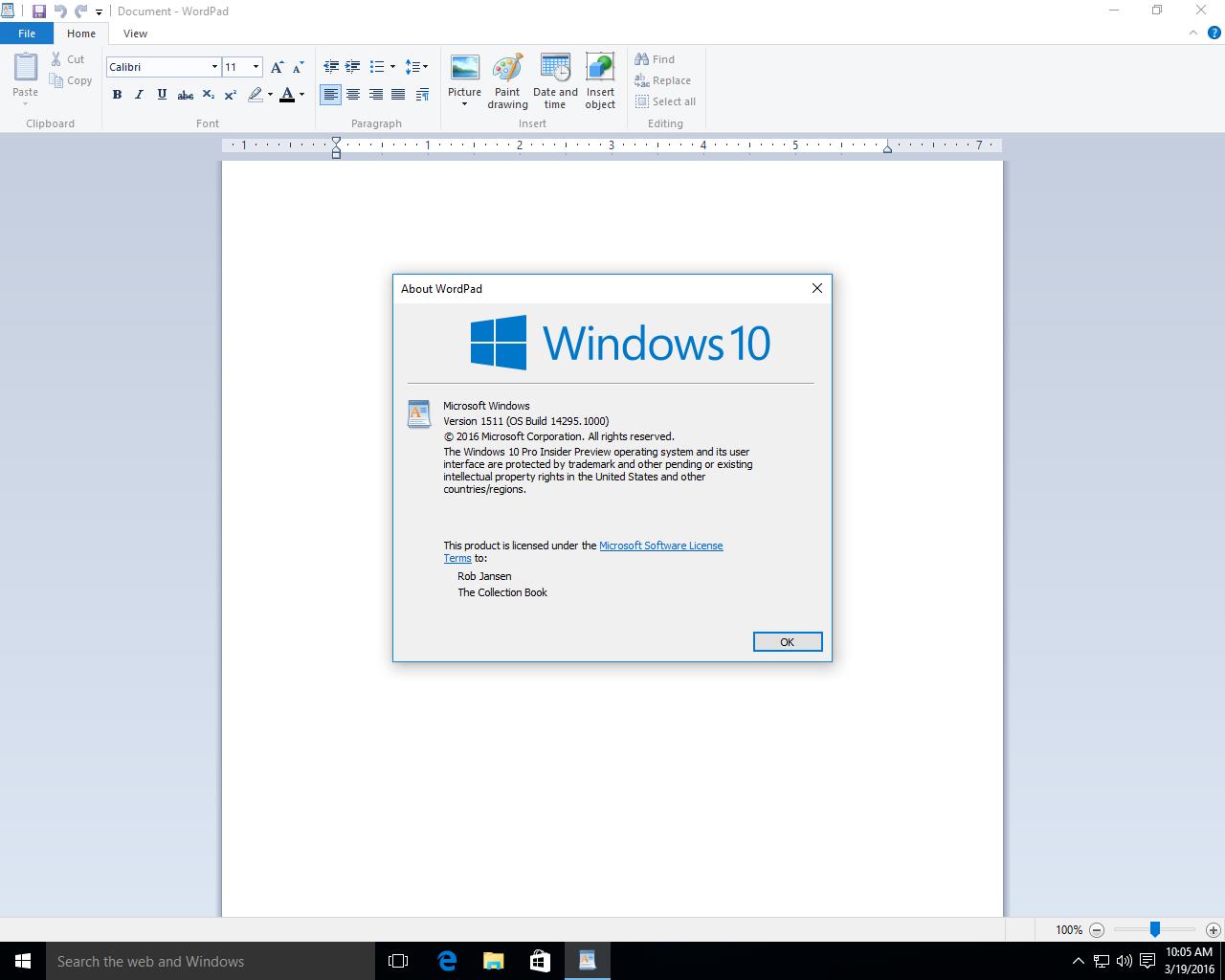Toggle Subscript formatting

[208, 95]
